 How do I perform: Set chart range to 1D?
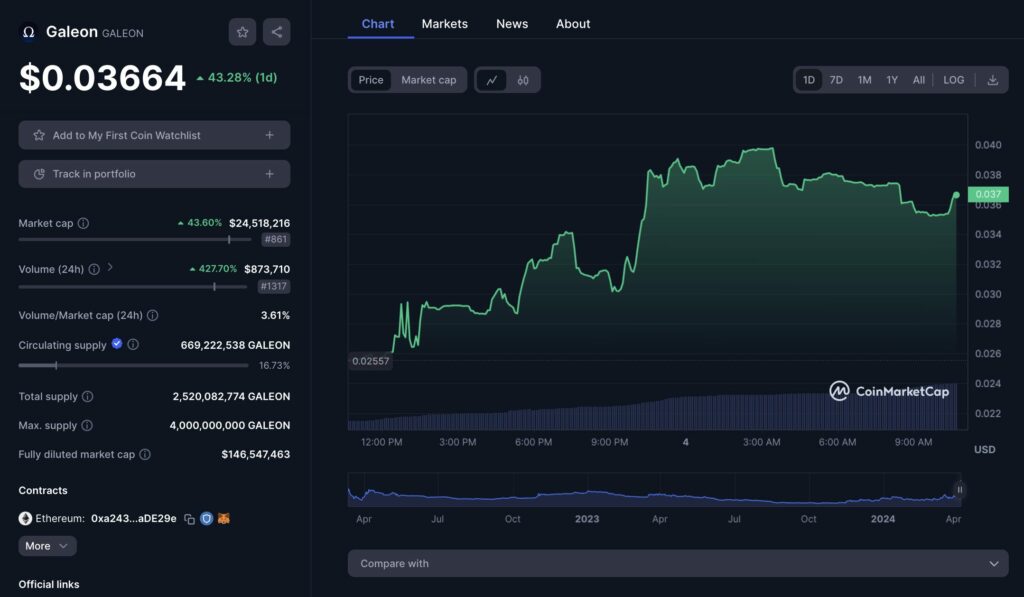click(808, 80)
